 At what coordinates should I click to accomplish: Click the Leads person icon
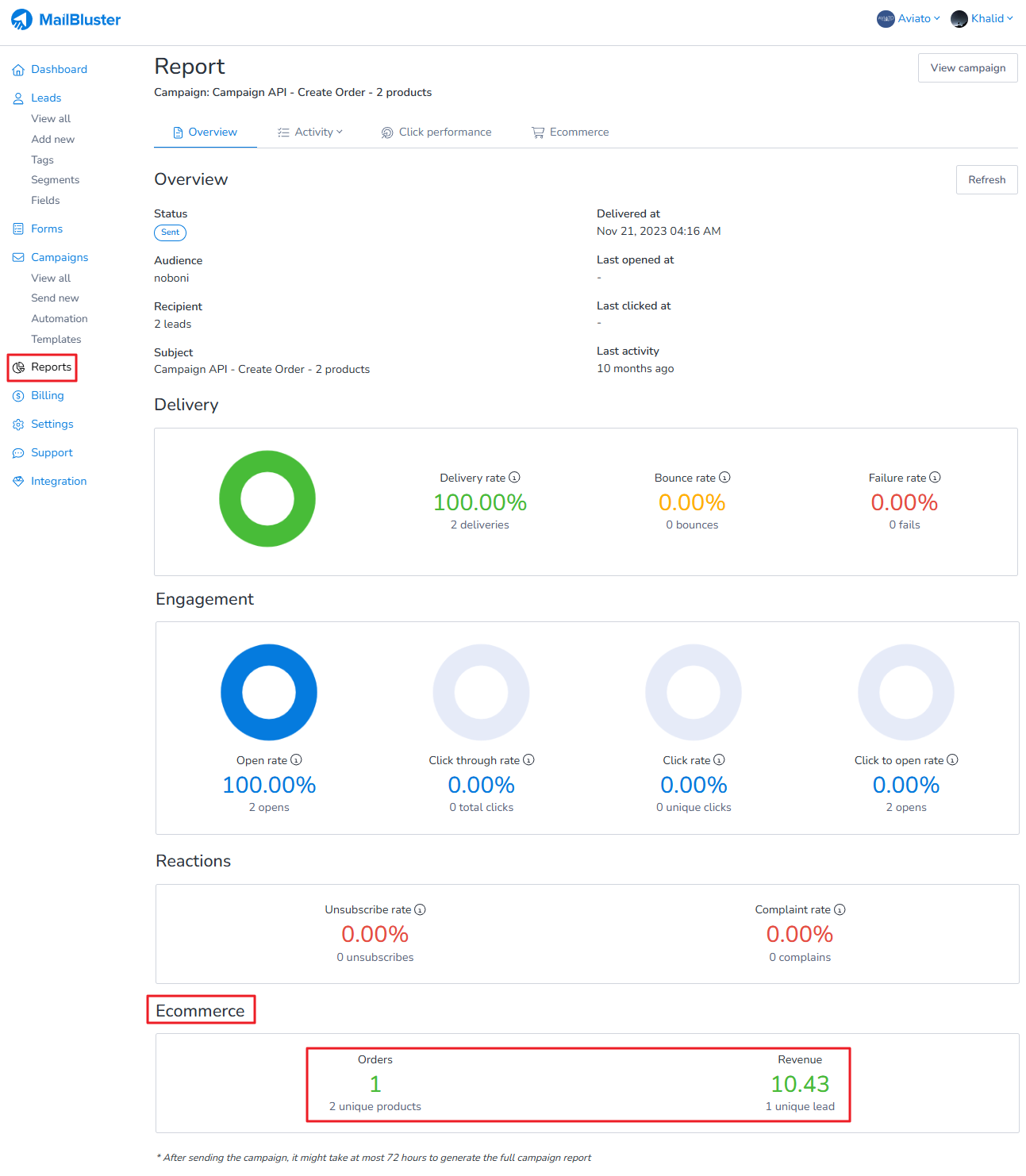[x=18, y=98]
